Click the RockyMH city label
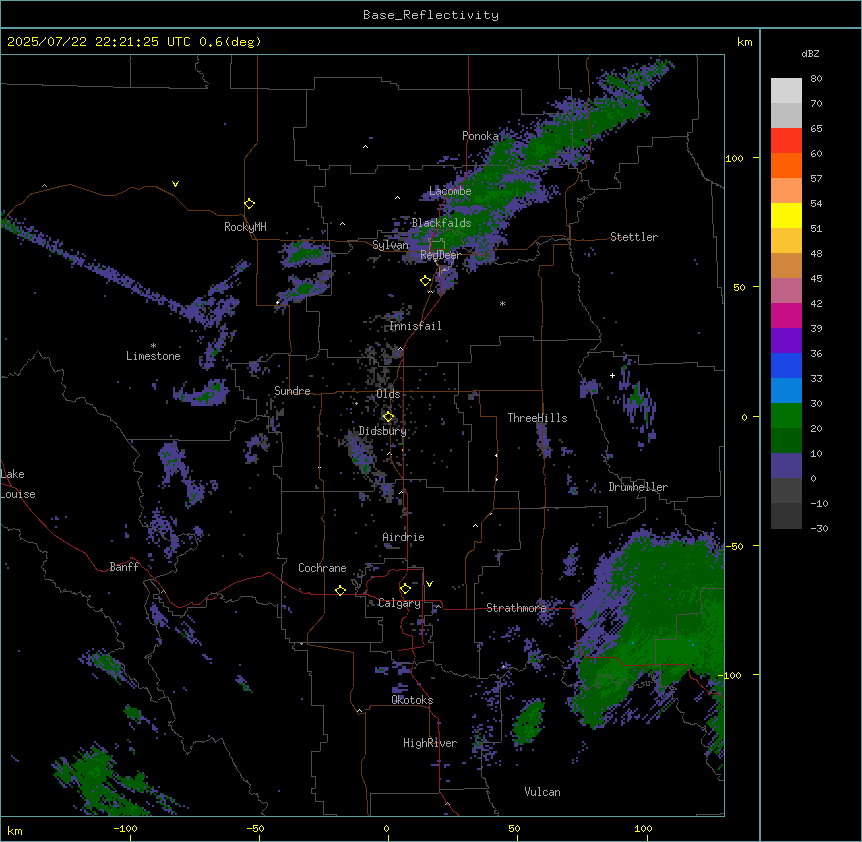862x842 pixels. [245, 227]
